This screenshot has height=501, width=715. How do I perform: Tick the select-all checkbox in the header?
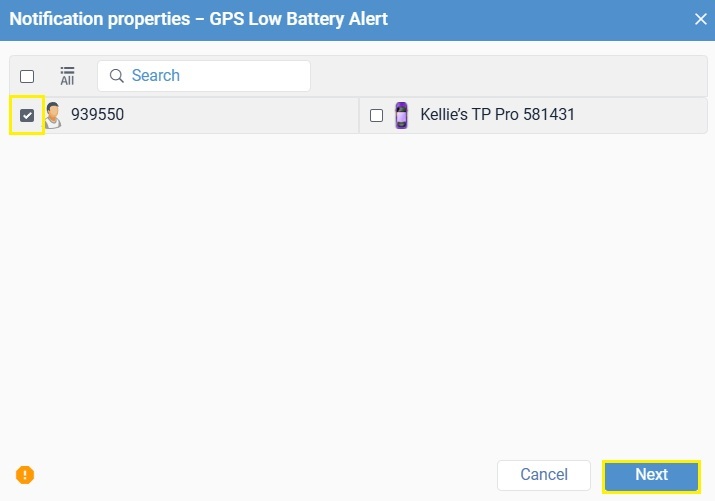(x=27, y=76)
